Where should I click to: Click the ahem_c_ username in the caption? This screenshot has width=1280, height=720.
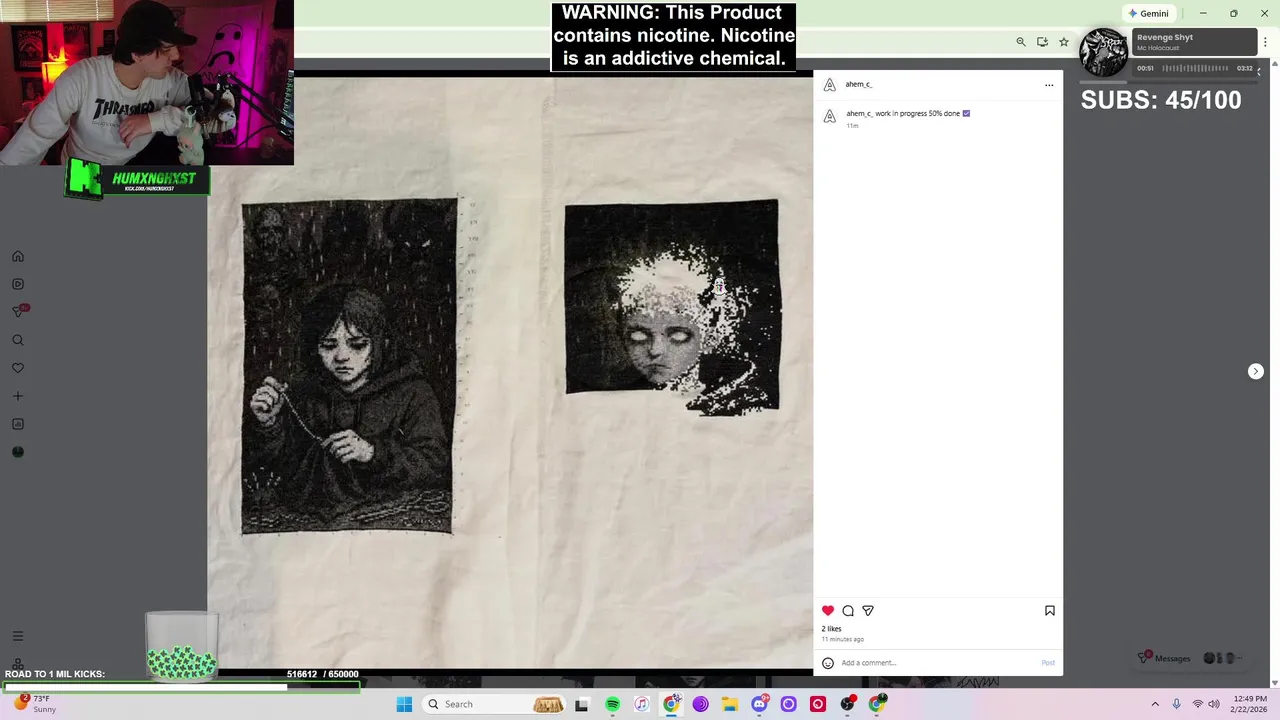point(860,114)
